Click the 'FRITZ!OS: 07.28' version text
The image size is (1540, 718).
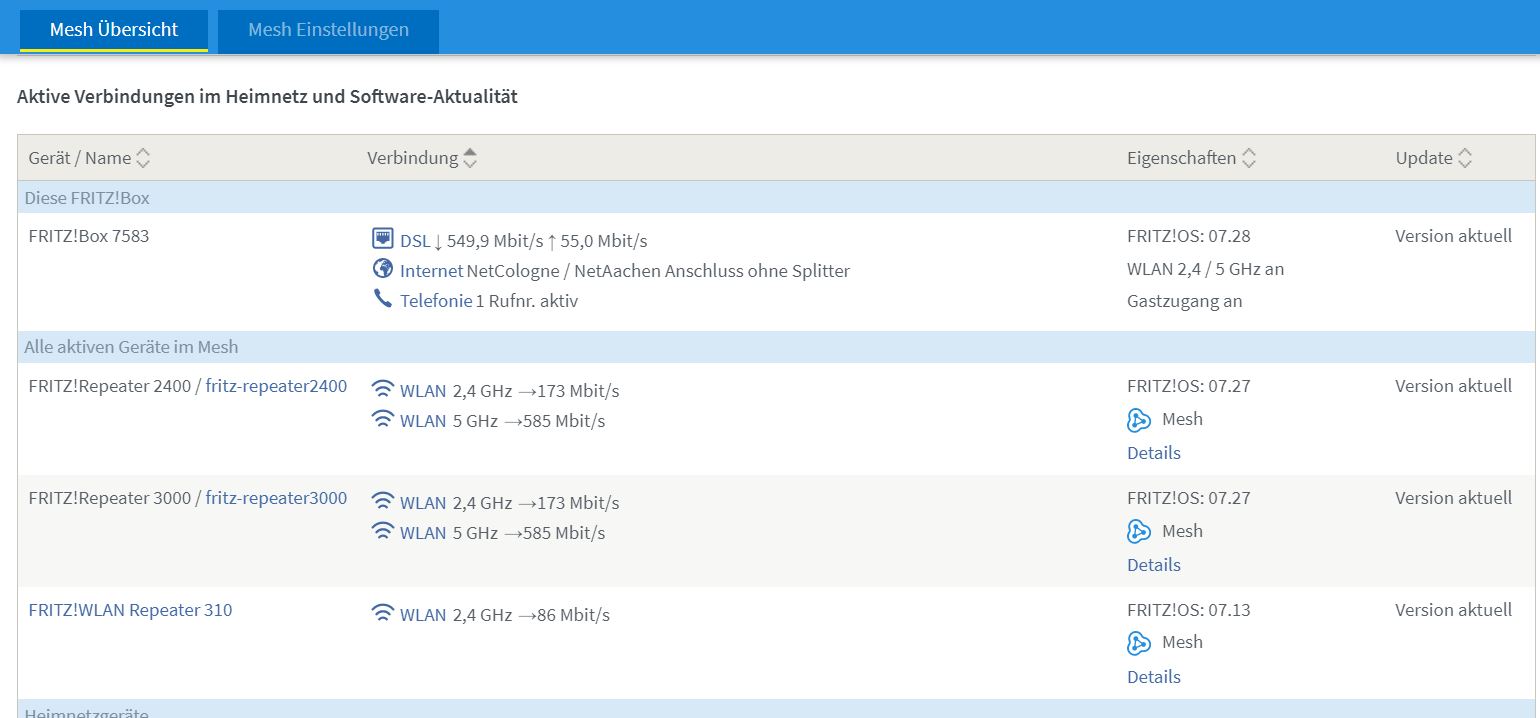[1189, 237]
